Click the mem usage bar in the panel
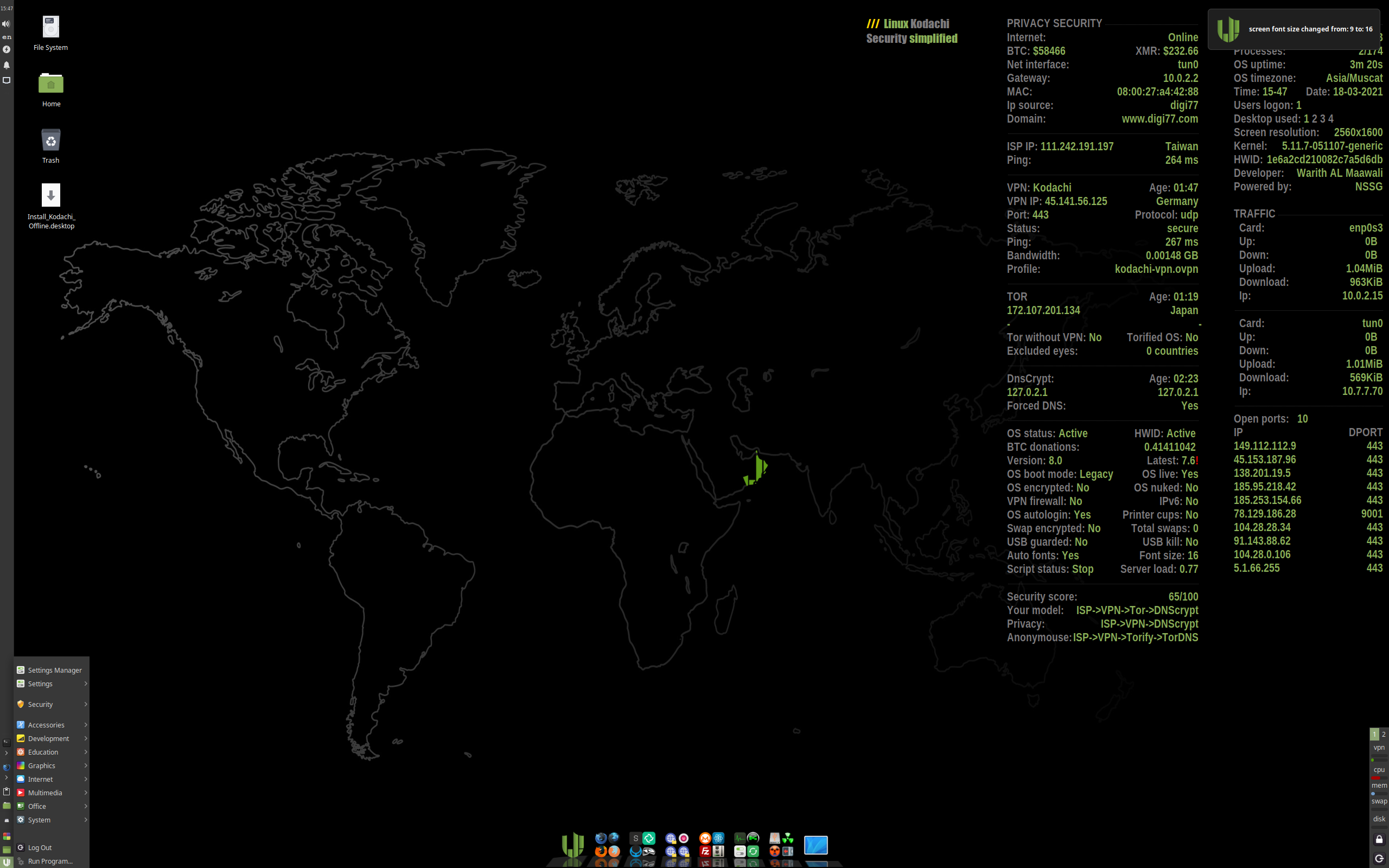Image resolution: width=1389 pixels, height=868 pixels. click(1379, 793)
